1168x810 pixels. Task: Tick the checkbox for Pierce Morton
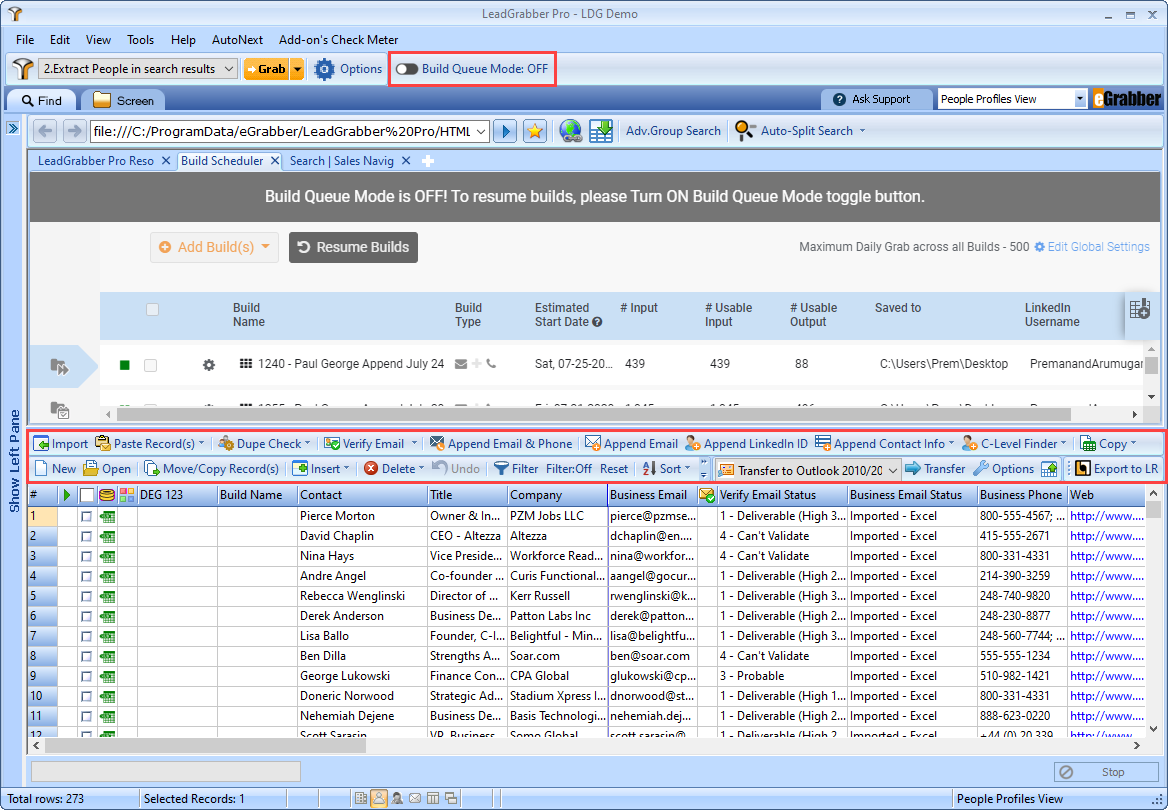pos(86,516)
